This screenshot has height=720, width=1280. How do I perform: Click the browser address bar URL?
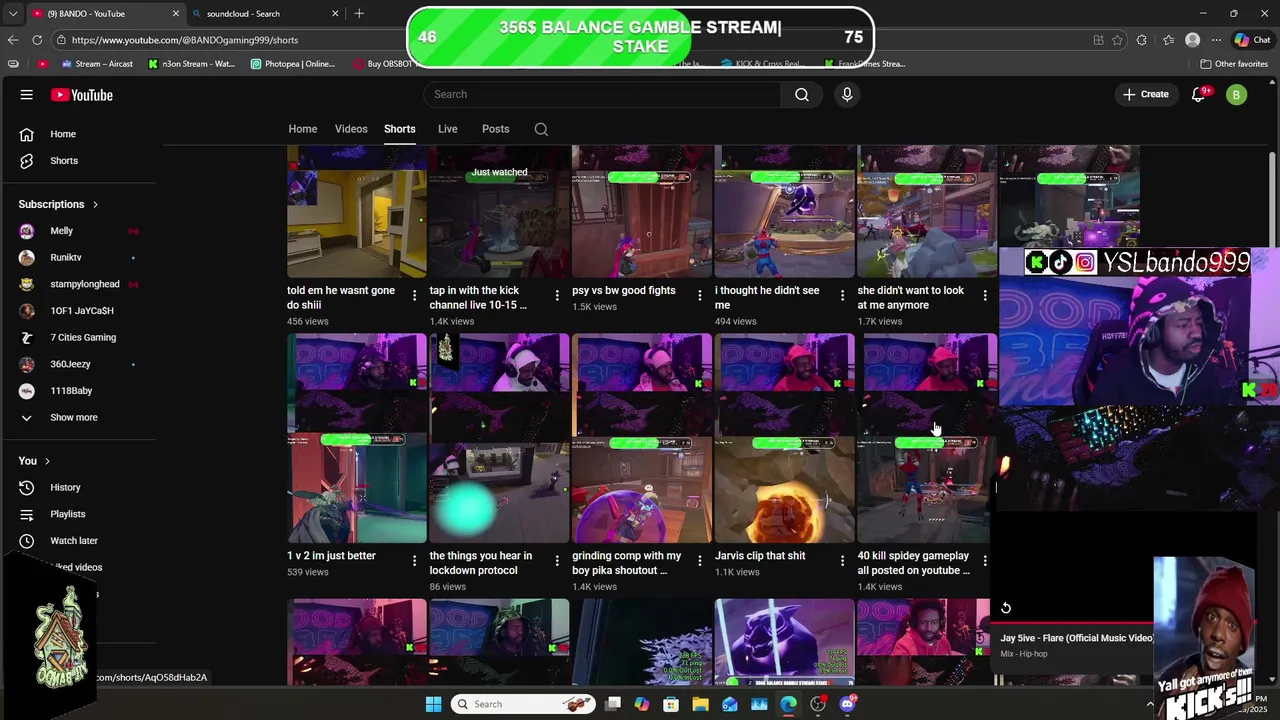[x=185, y=40]
